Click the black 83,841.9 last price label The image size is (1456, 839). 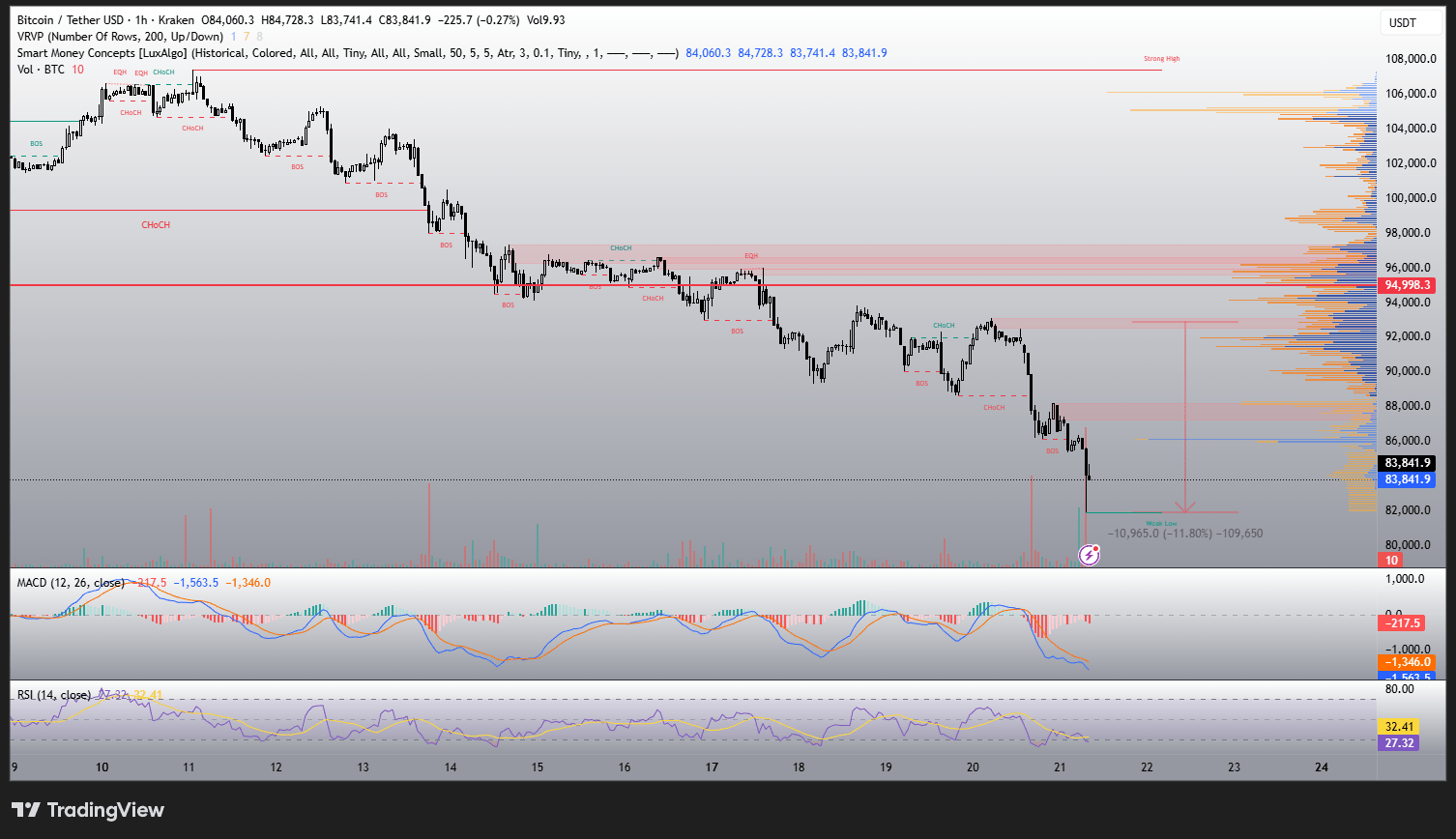pos(1407,463)
